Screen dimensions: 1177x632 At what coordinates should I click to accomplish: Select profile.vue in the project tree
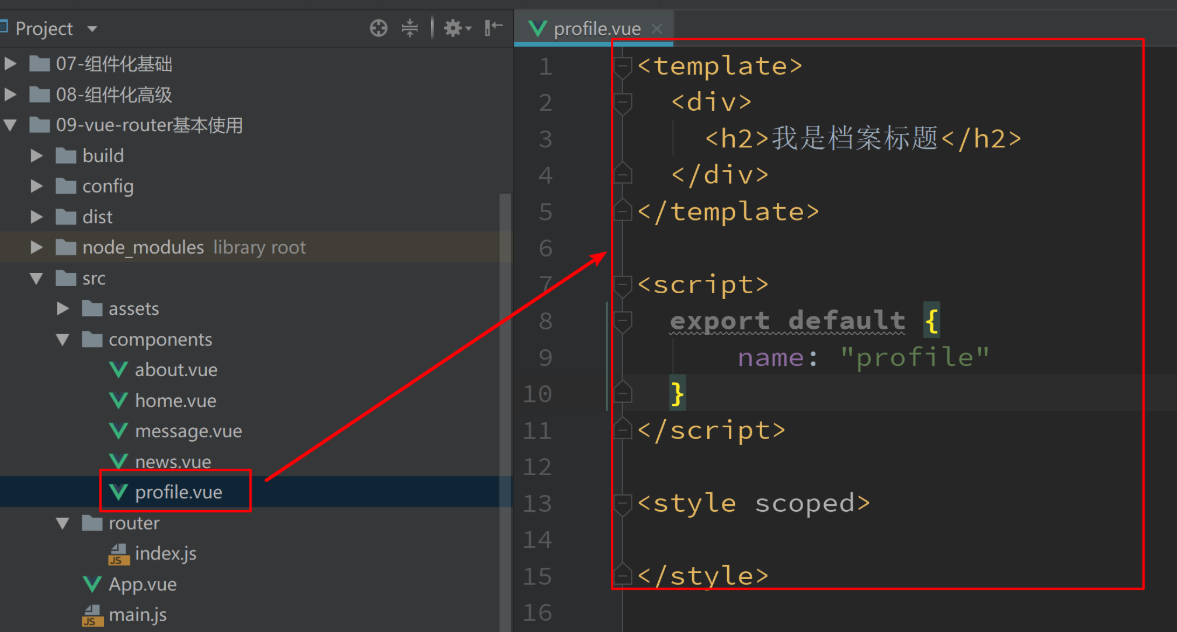(x=179, y=492)
